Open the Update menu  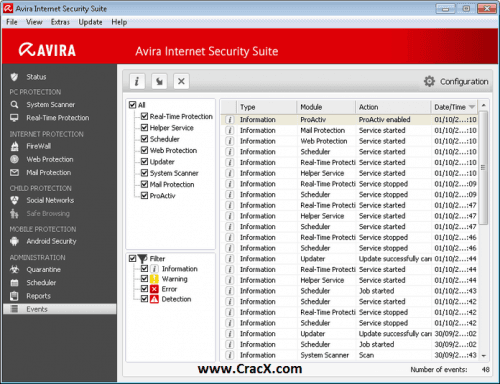coord(90,22)
